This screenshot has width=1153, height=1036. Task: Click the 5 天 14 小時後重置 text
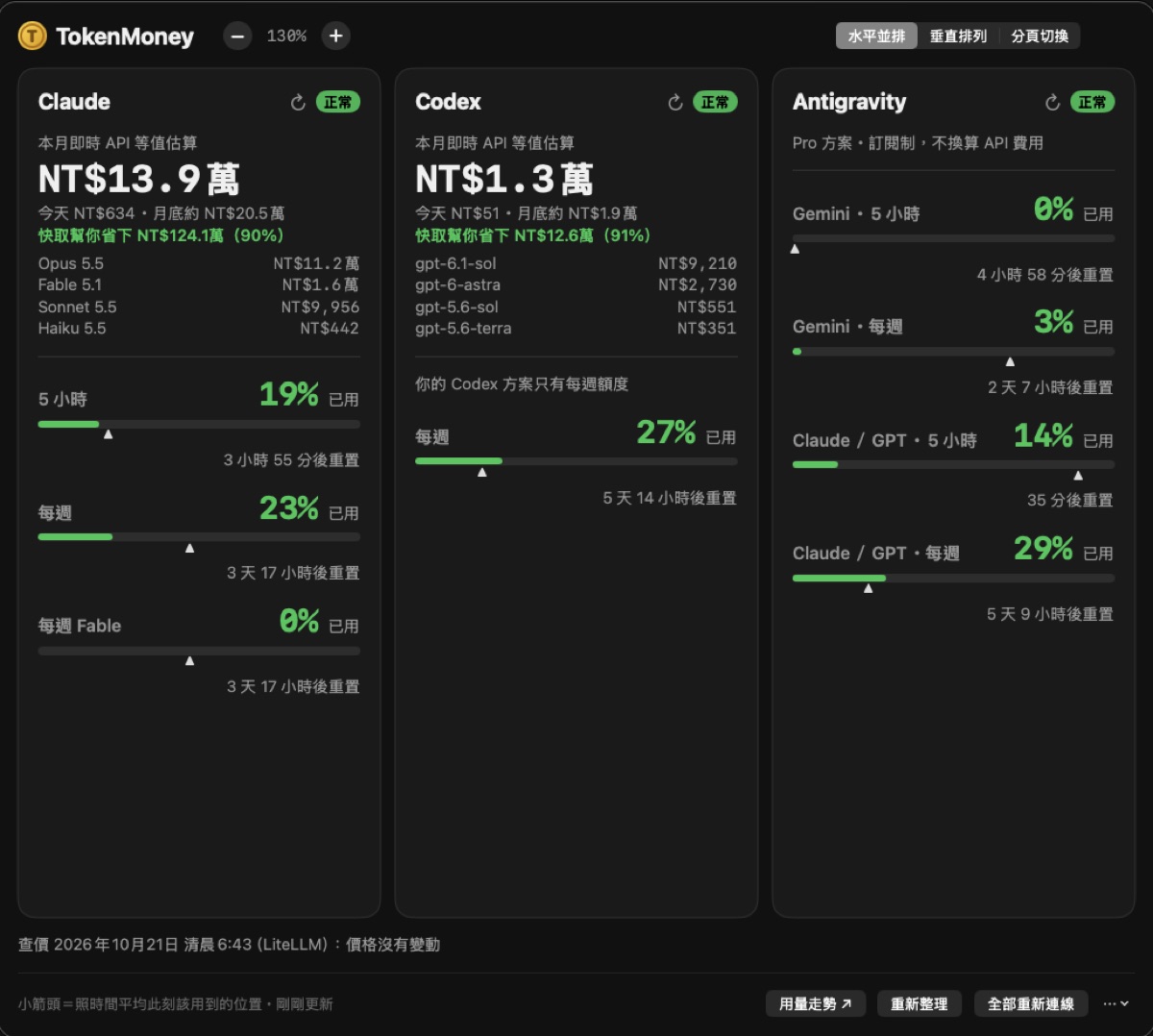(x=670, y=498)
